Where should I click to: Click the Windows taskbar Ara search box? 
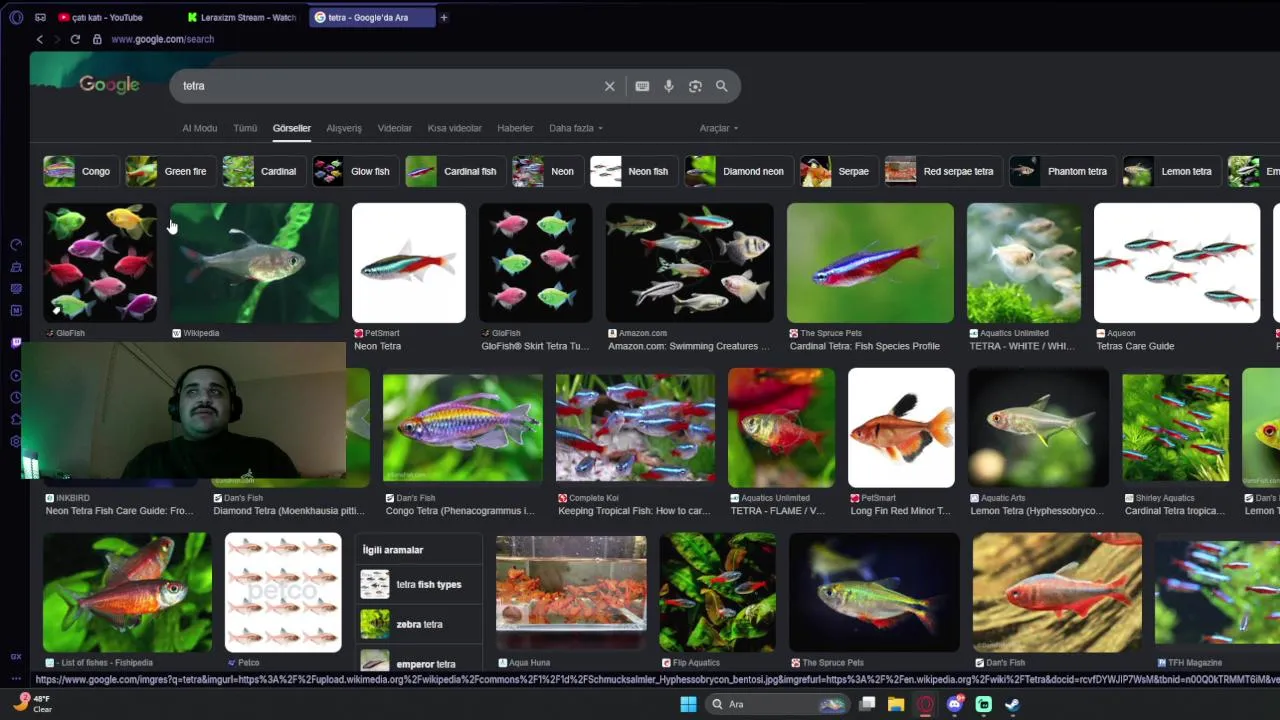(x=777, y=704)
